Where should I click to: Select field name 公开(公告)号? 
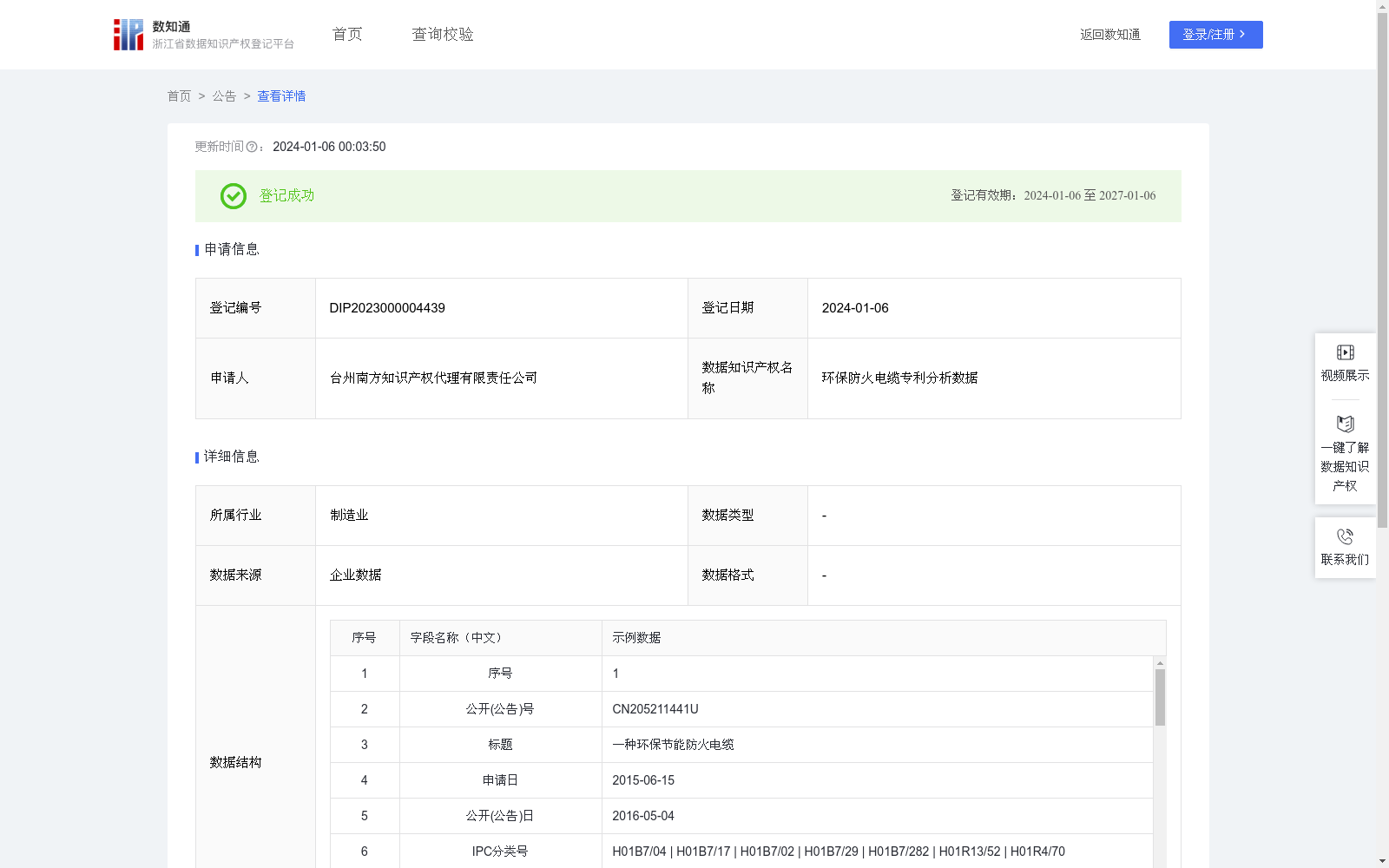500,709
